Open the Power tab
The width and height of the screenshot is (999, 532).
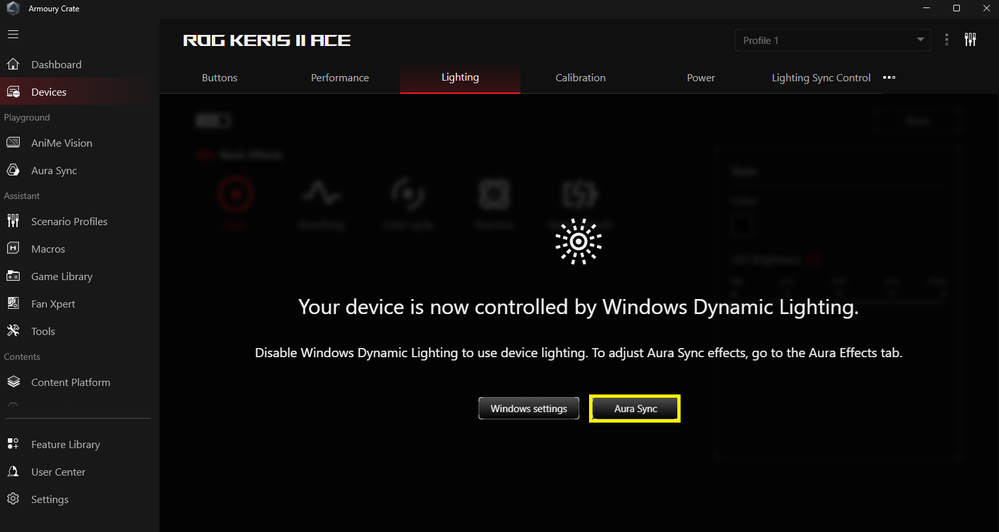tap(701, 78)
